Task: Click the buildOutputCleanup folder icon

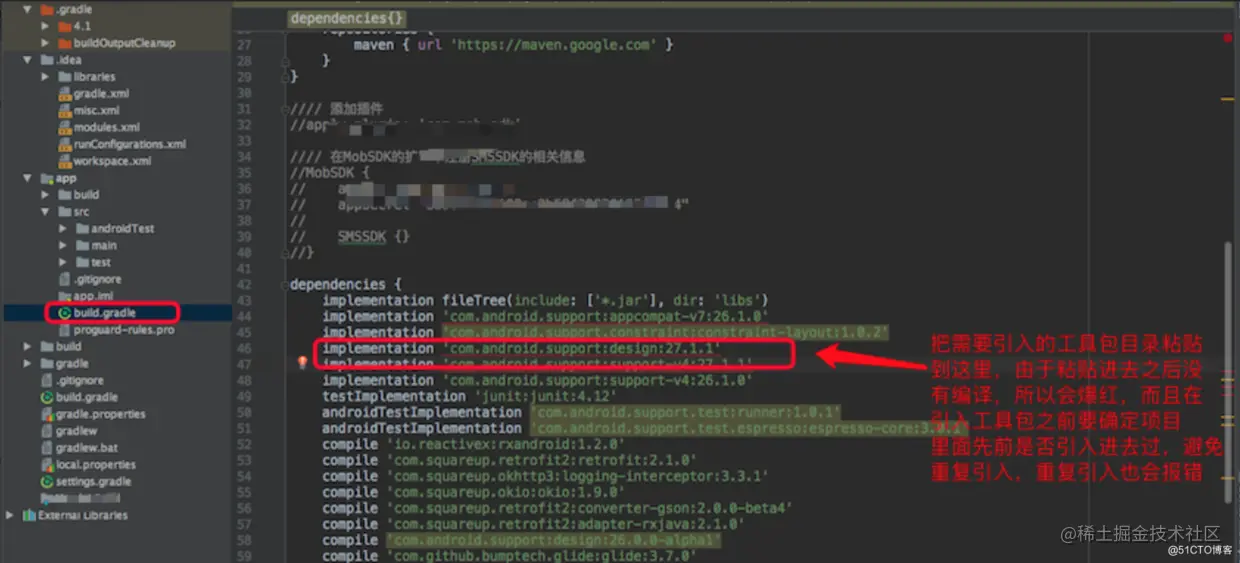Action: tap(64, 44)
